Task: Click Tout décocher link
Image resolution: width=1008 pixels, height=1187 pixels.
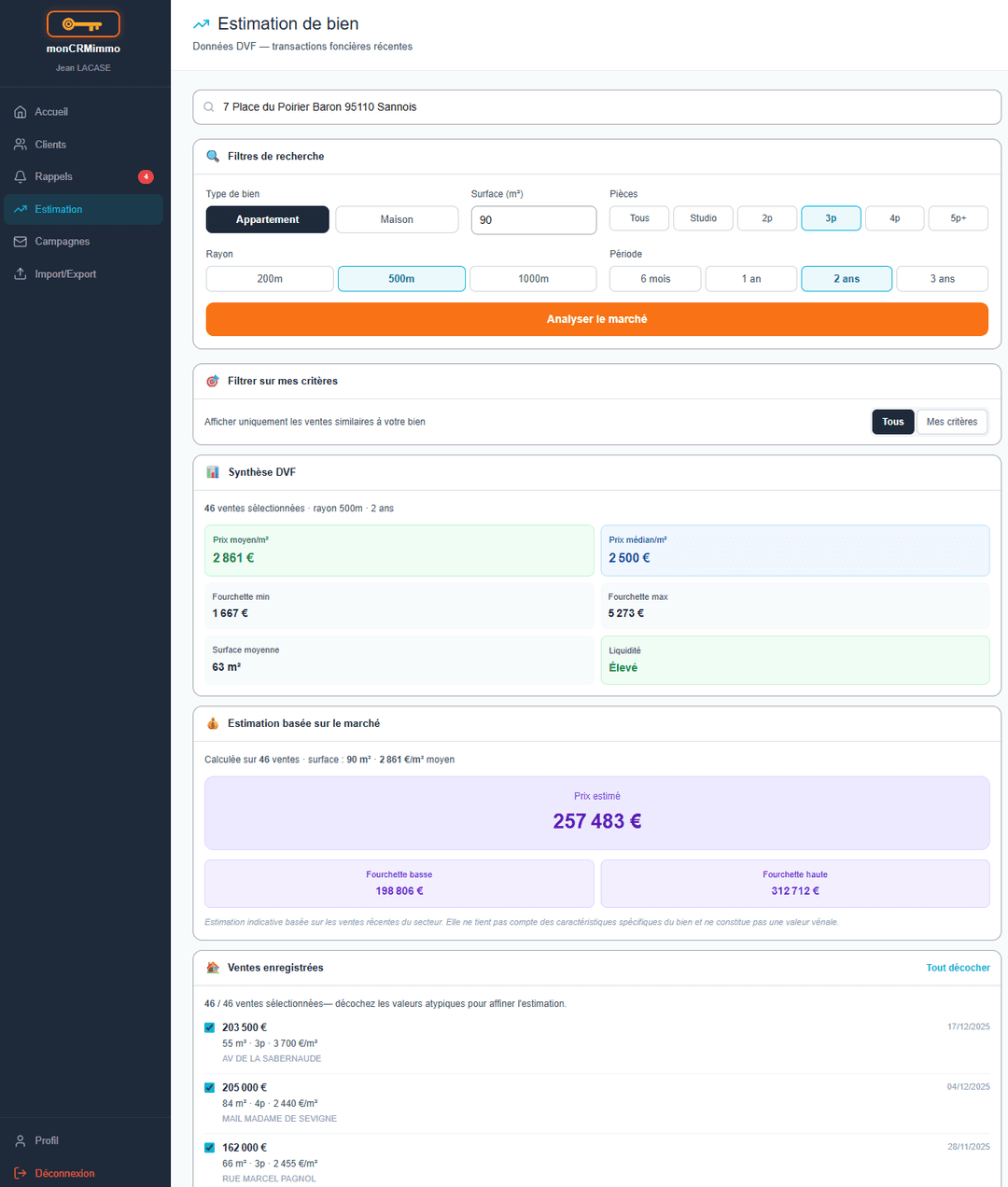Action: tap(958, 968)
